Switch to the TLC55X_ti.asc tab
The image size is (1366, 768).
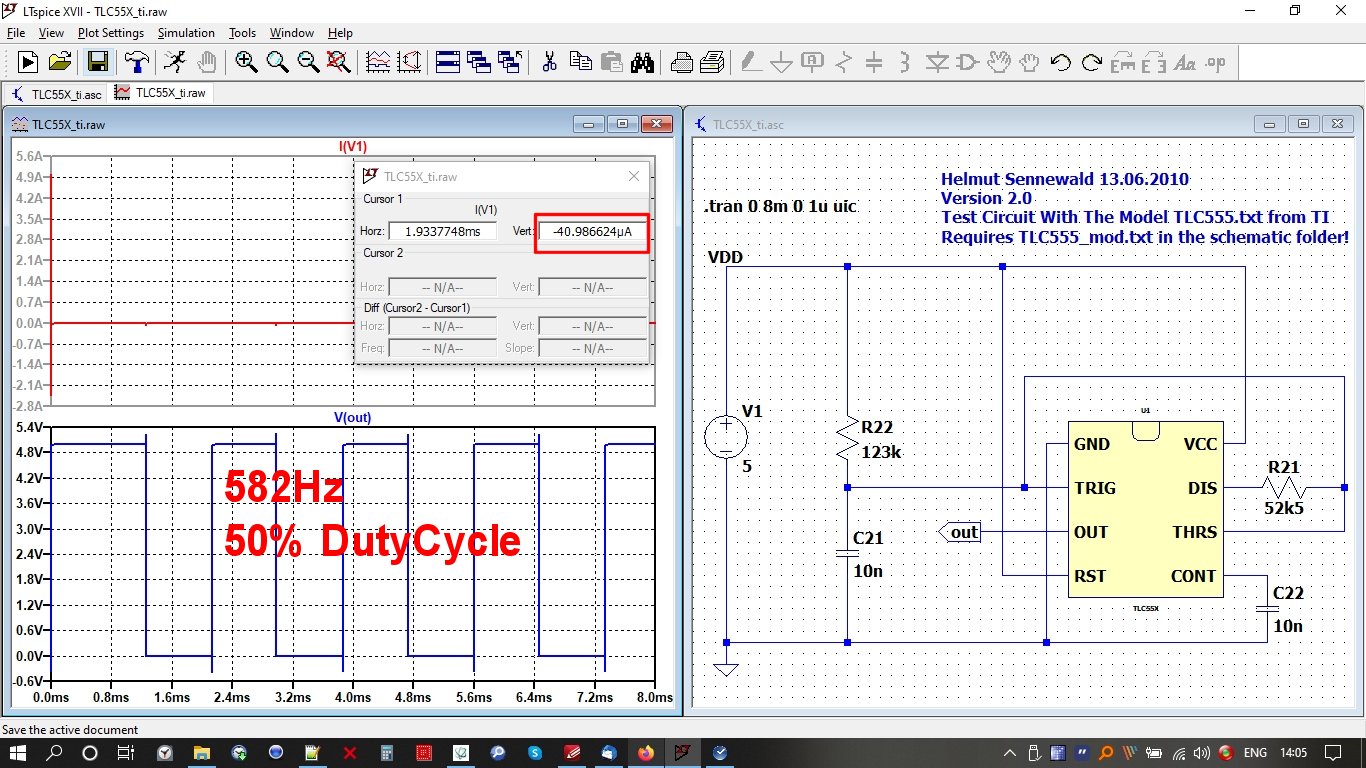pos(56,93)
